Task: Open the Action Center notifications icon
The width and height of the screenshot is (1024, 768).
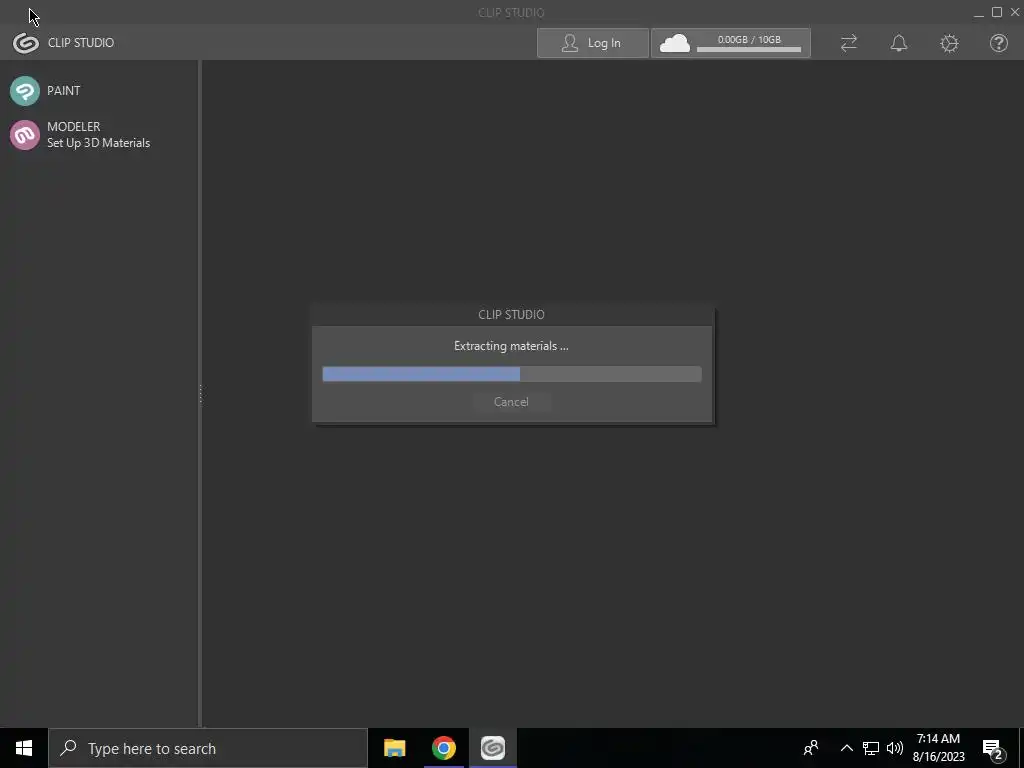Action: 993,749
